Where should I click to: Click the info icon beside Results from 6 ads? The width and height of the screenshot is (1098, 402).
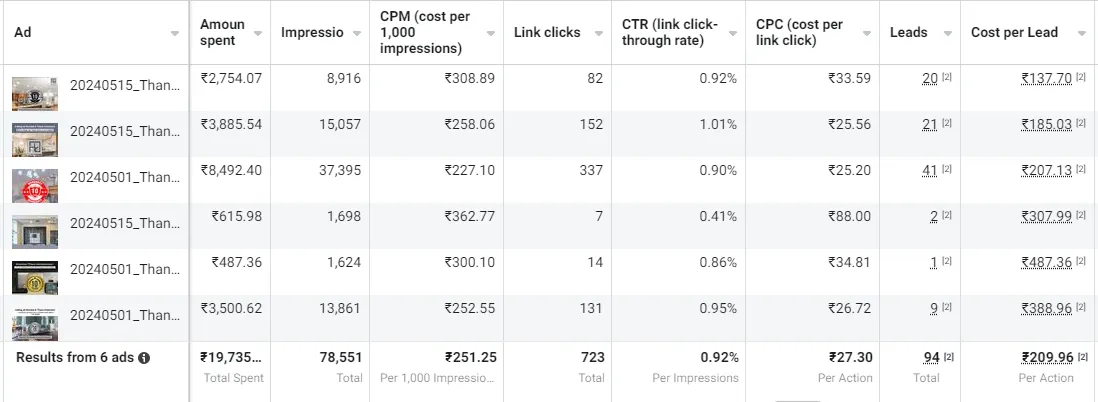pos(144,358)
